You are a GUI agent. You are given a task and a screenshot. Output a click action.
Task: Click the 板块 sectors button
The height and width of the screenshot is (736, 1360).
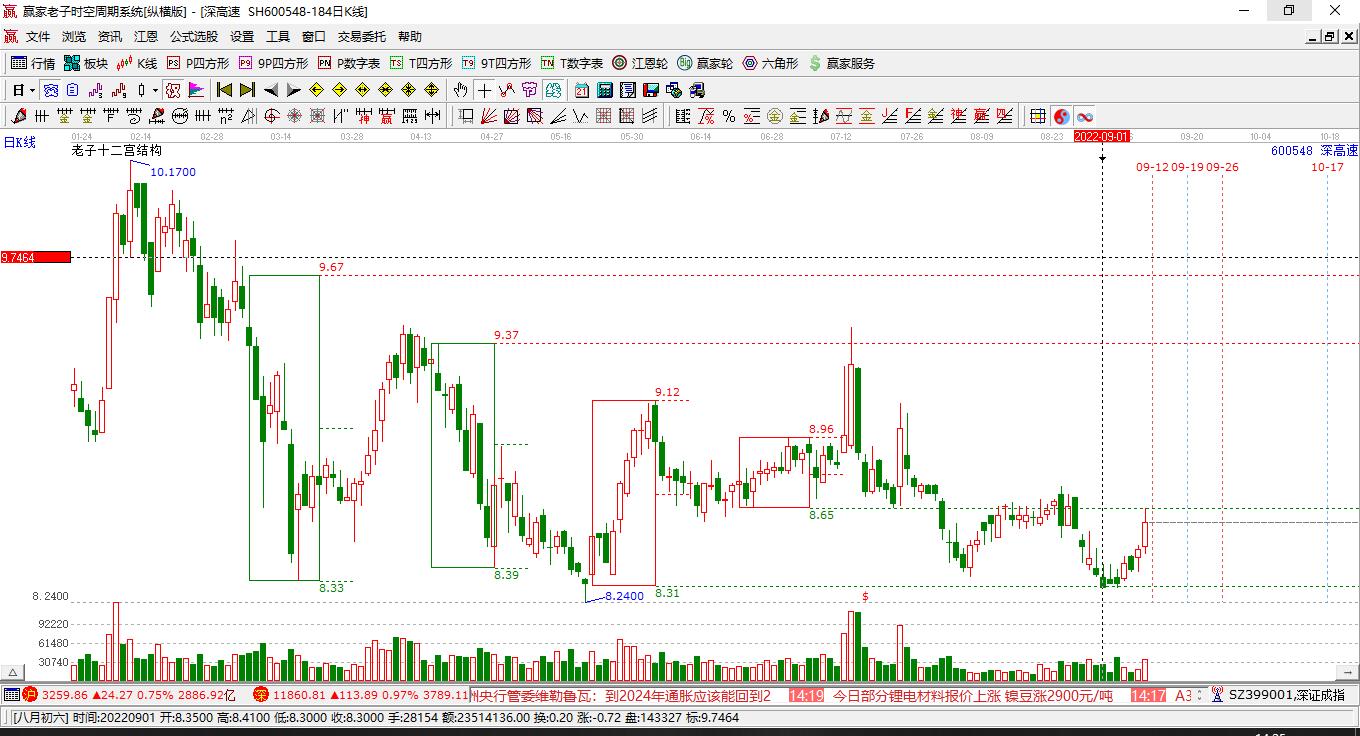pyautogui.click(x=86, y=63)
